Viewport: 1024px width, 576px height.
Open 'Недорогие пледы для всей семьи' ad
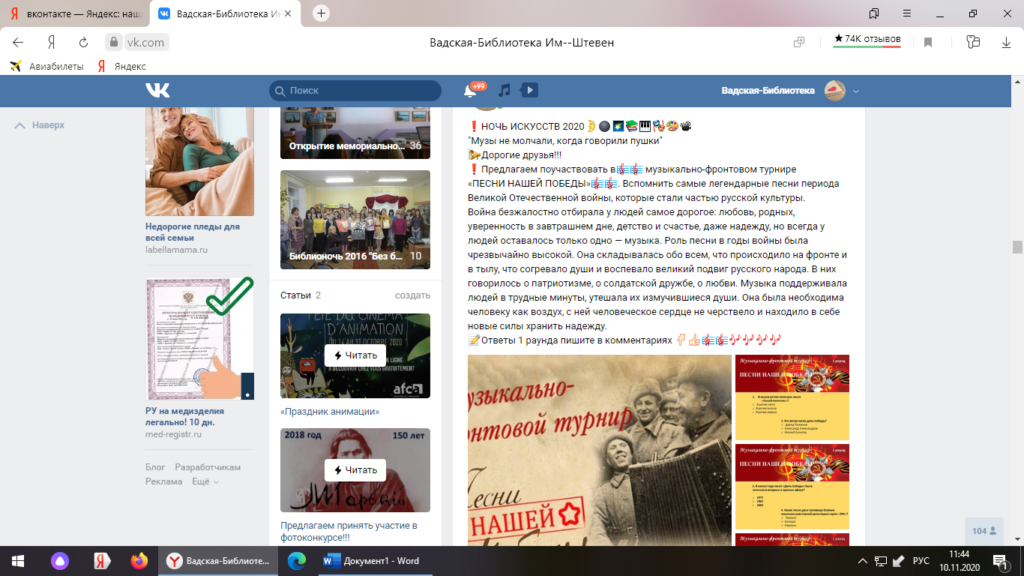click(193, 232)
